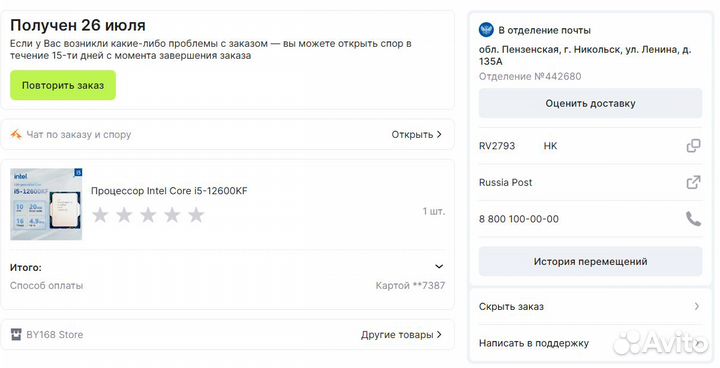Click the 1 шт. quantity text
This screenshot has width=720, height=368.
[433, 211]
